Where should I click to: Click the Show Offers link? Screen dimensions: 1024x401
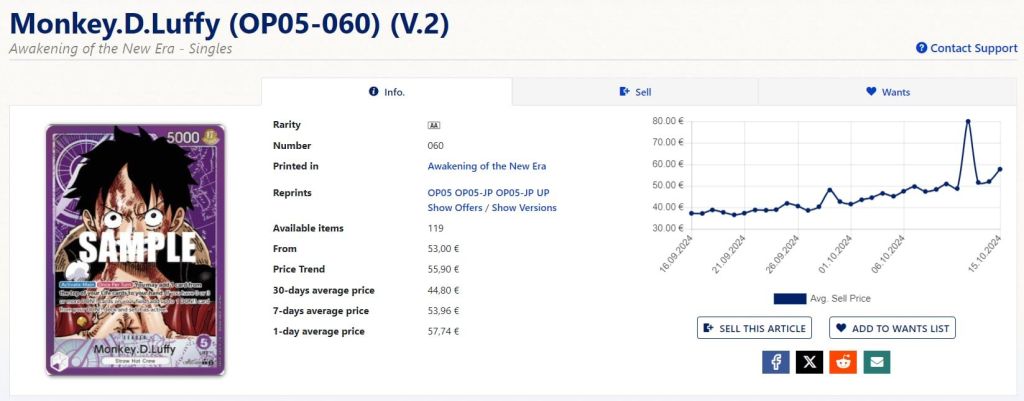pos(455,208)
